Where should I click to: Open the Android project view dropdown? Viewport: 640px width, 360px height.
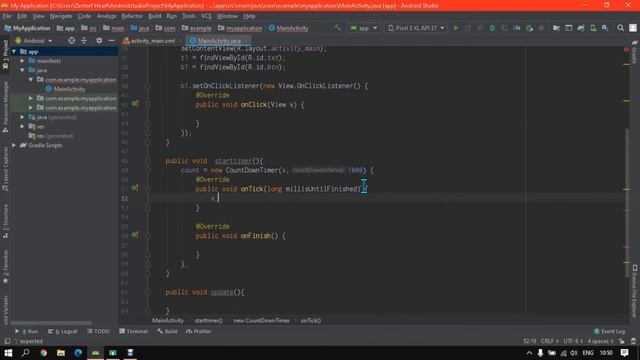coord(34,41)
